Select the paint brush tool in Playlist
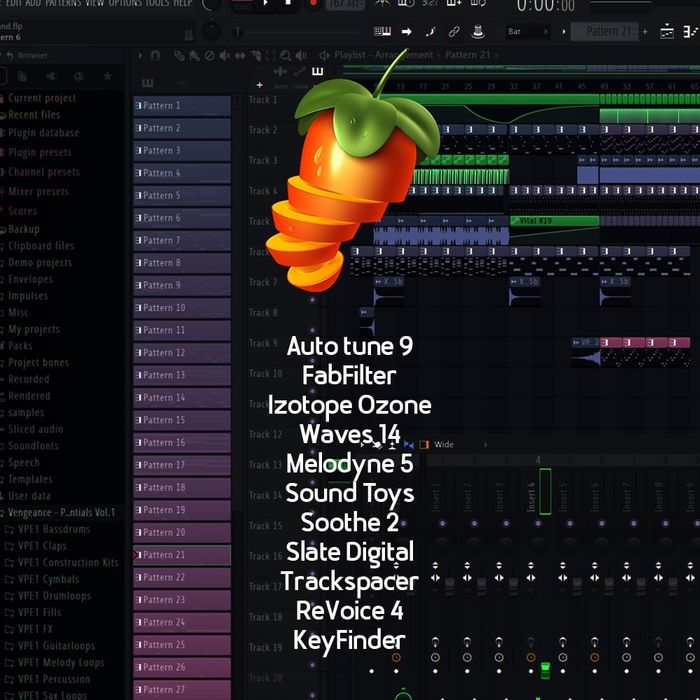The height and width of the screenshot is (700, 700). [x=194, y=56]
